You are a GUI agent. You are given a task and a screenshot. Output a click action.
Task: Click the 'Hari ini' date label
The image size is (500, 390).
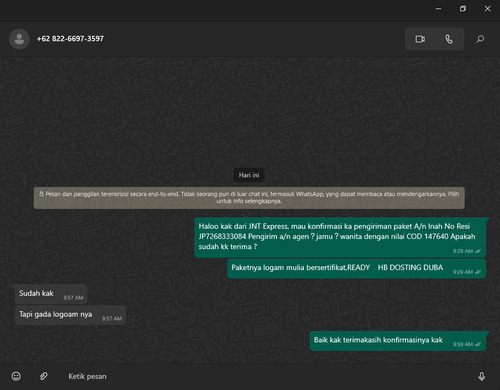(x=249, y=175)
